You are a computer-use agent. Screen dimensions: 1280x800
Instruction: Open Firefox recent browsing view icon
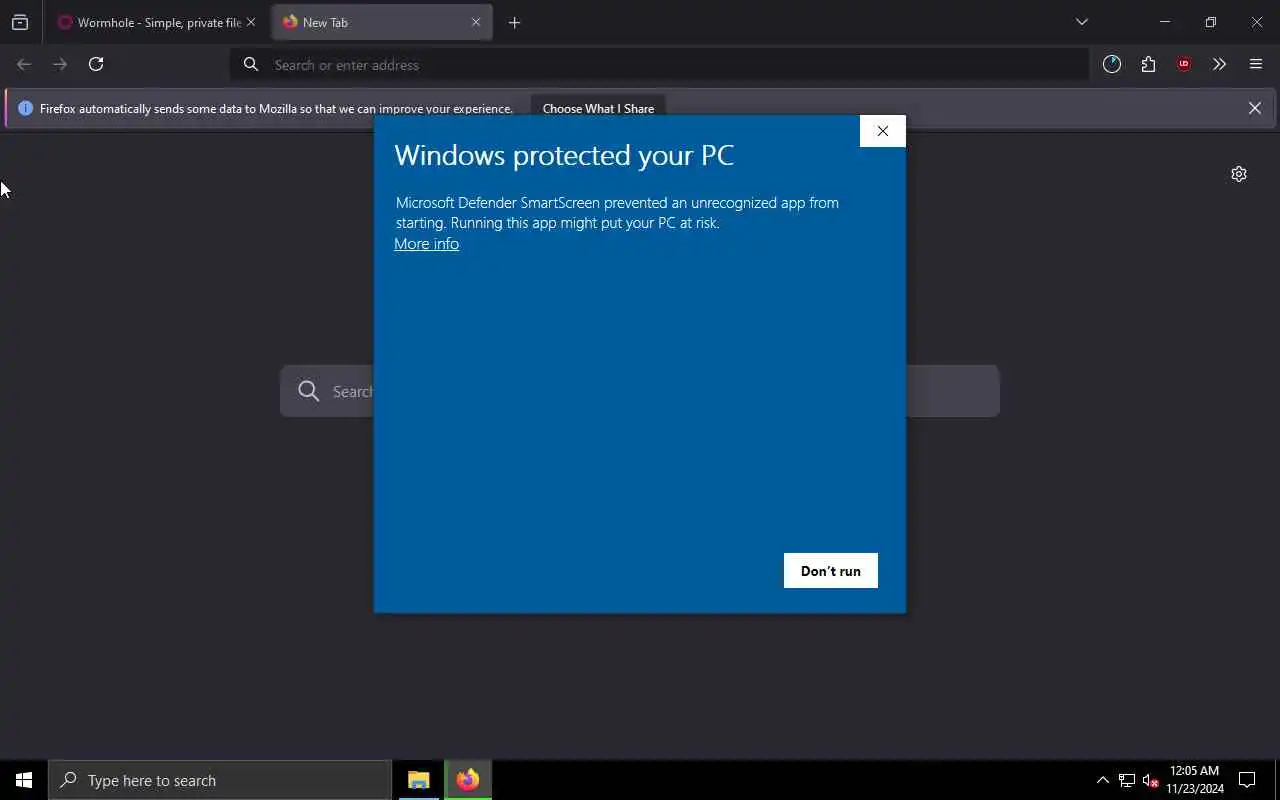pyautogui.click(x=20, y=22)
